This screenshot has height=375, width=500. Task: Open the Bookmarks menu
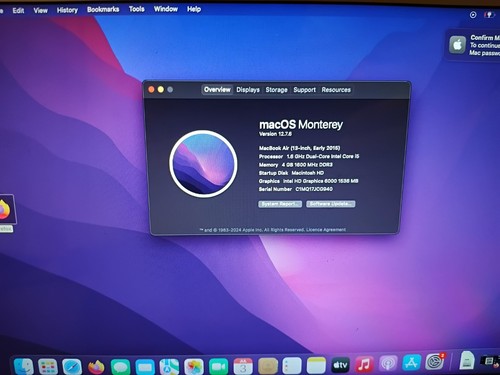coord(103,9)
